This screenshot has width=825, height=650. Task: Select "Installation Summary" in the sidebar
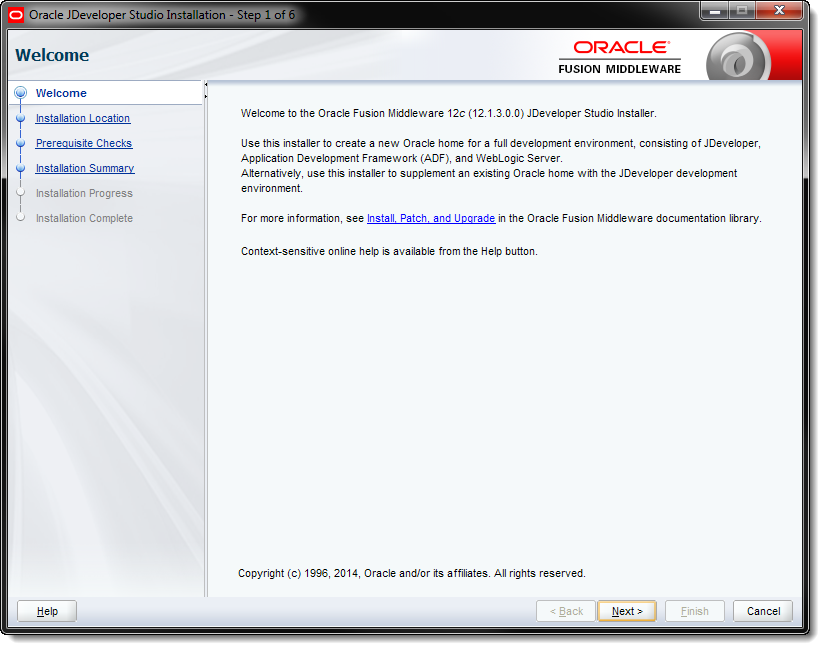[84, 168]
